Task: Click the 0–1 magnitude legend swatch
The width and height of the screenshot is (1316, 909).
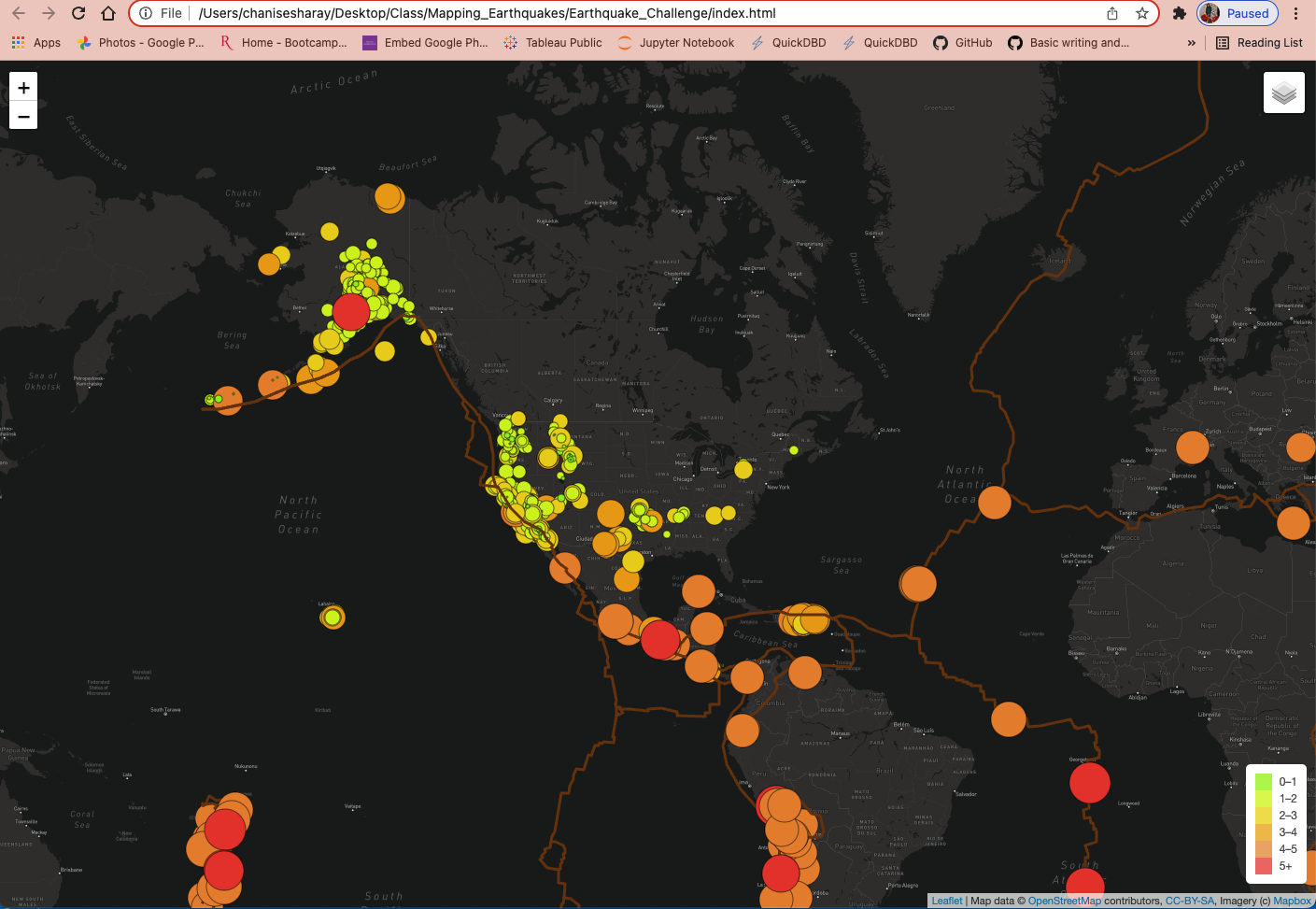Action: [1264, 782]
